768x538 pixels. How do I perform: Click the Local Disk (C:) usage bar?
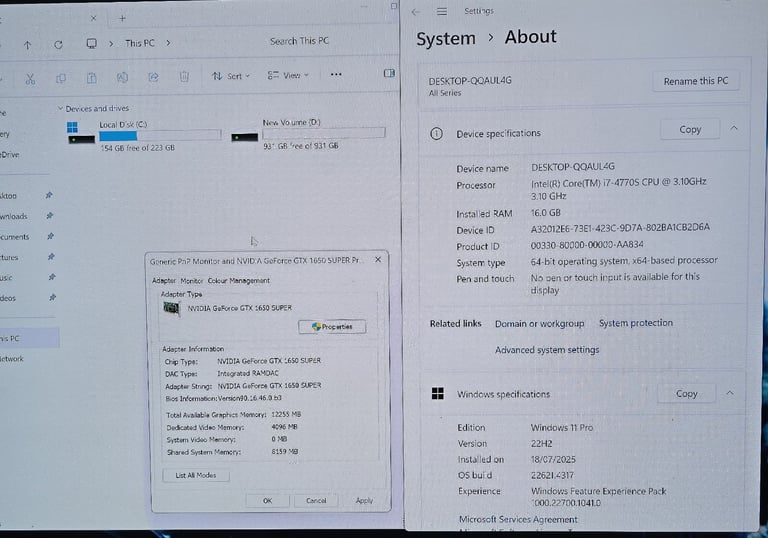click(x=160, y=136)
